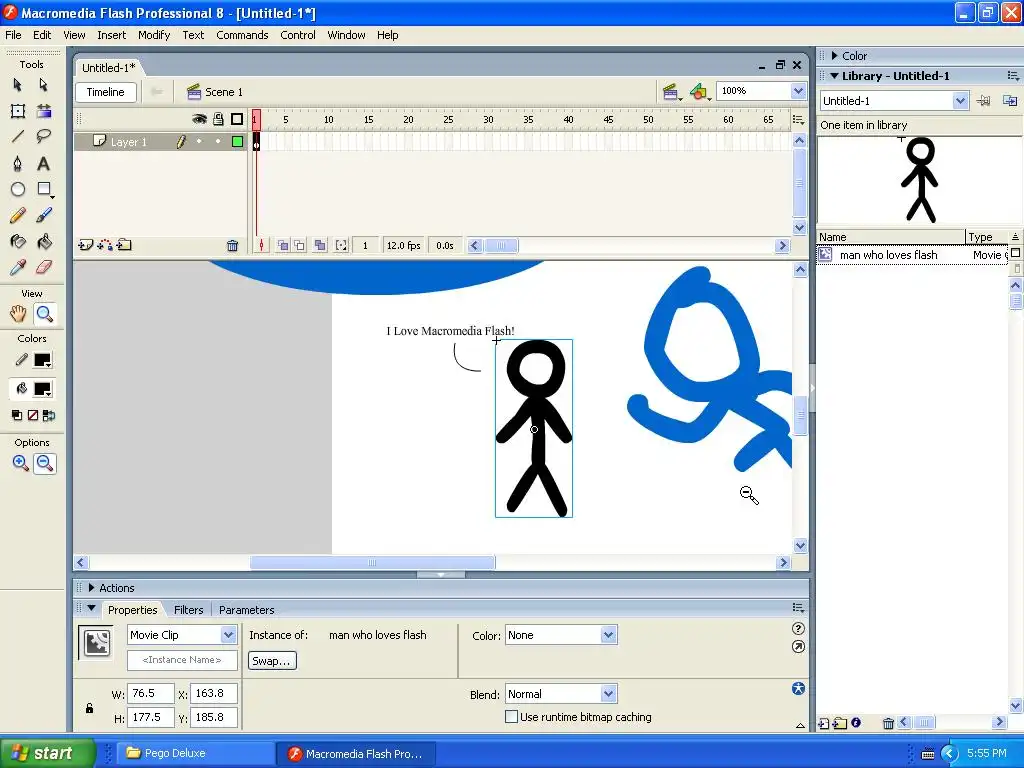
Task: Click Onion Skin button in timeline
Action: [x=283, y=246]
